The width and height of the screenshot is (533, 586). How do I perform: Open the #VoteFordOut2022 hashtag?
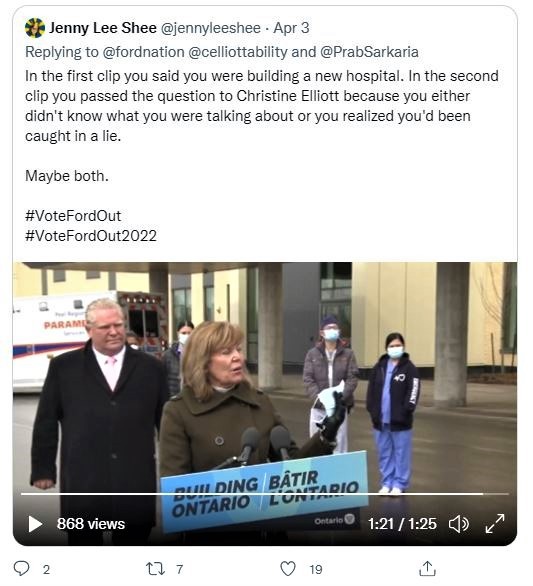(91, 236)
